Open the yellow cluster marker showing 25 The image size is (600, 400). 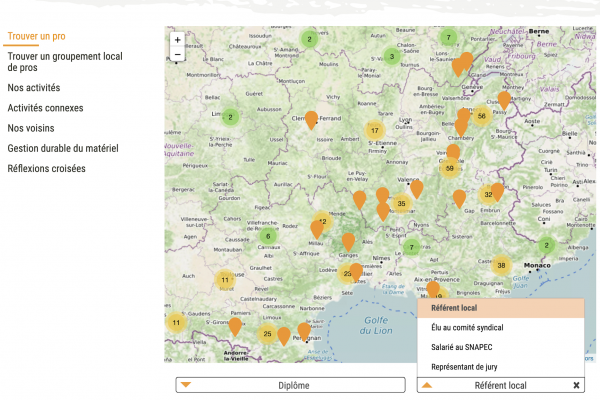point(267,334)
